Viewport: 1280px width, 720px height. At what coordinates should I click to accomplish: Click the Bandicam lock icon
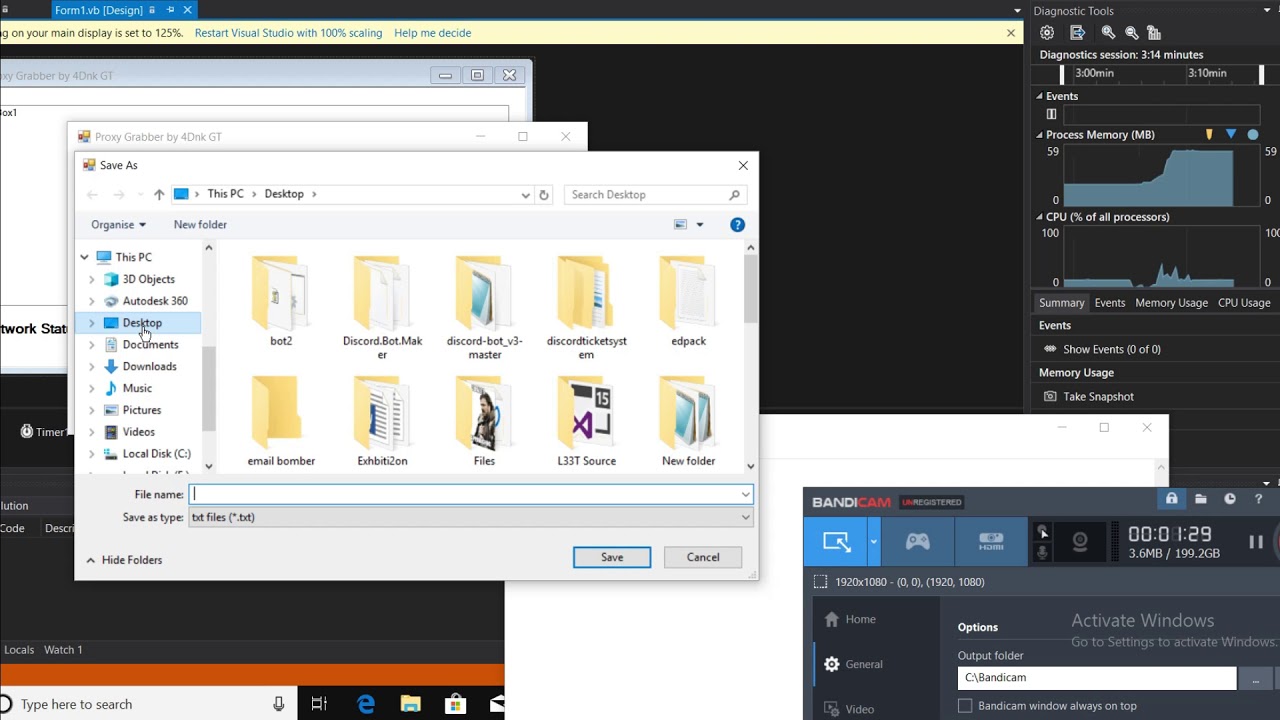tap(1171, 499)
